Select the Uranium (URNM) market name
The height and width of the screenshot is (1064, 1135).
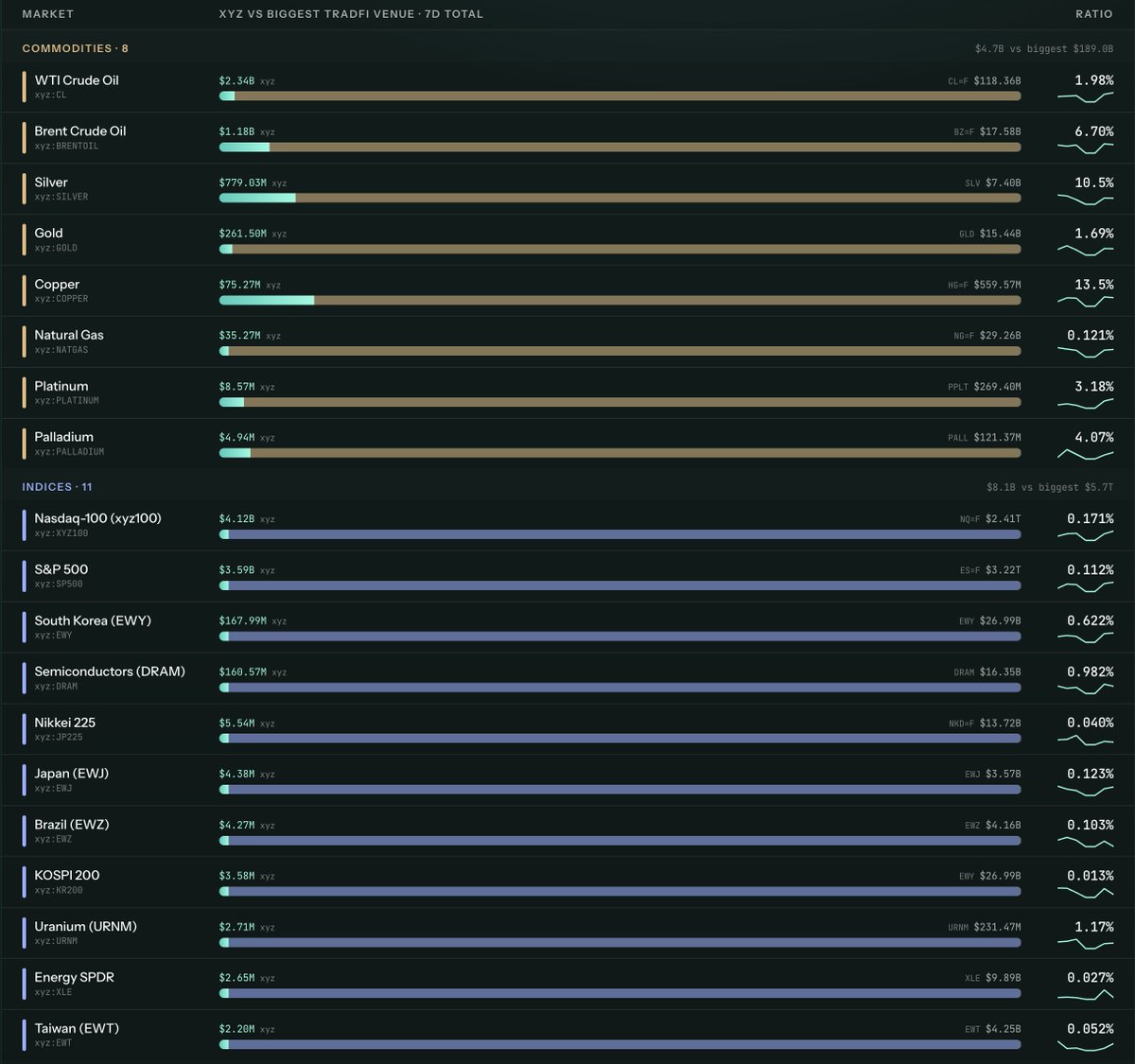tap(86, 927)
